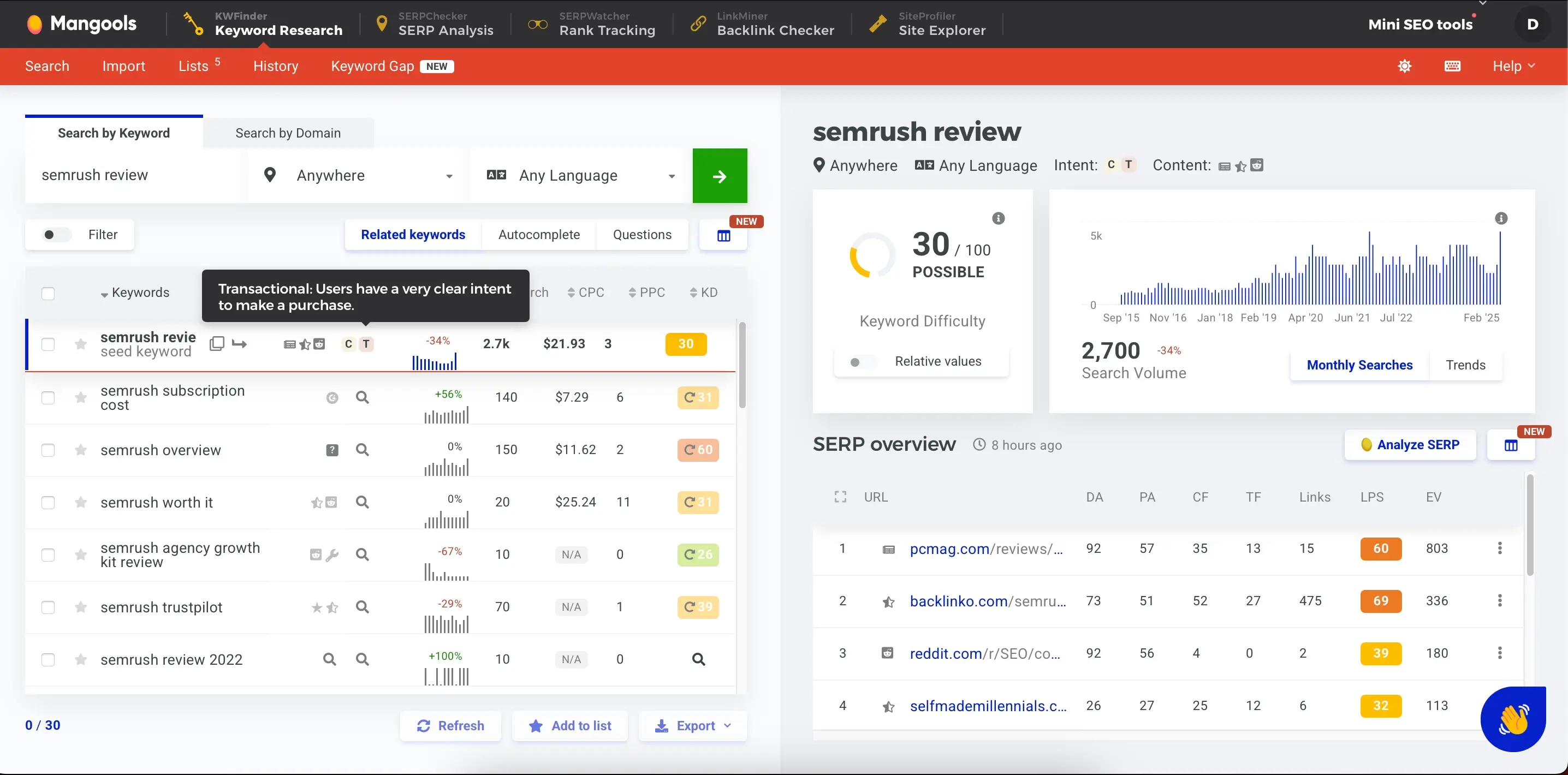Open selfmademillennials result link
This screenshot has width=1568, height=775.
click(x=988, y=706)
